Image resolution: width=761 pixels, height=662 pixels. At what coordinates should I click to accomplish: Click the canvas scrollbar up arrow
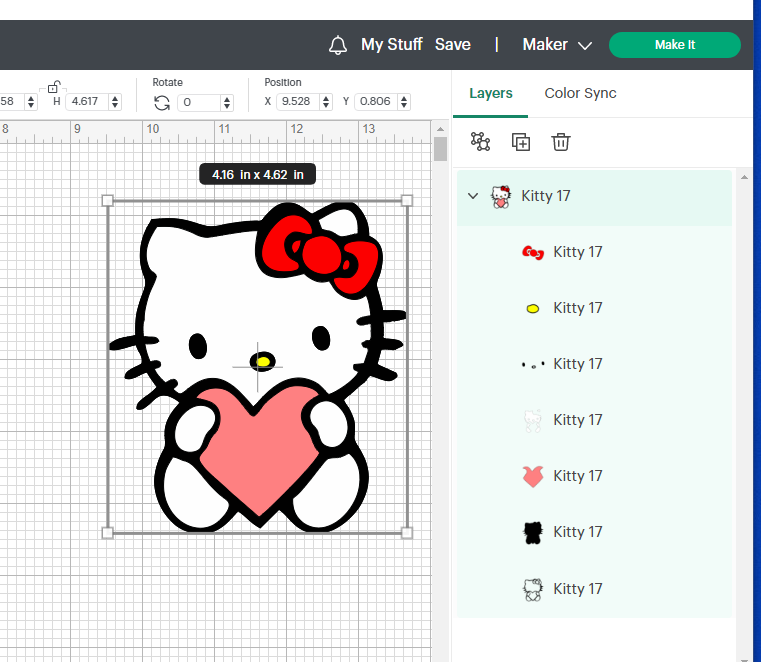click(x=440, y=129)
